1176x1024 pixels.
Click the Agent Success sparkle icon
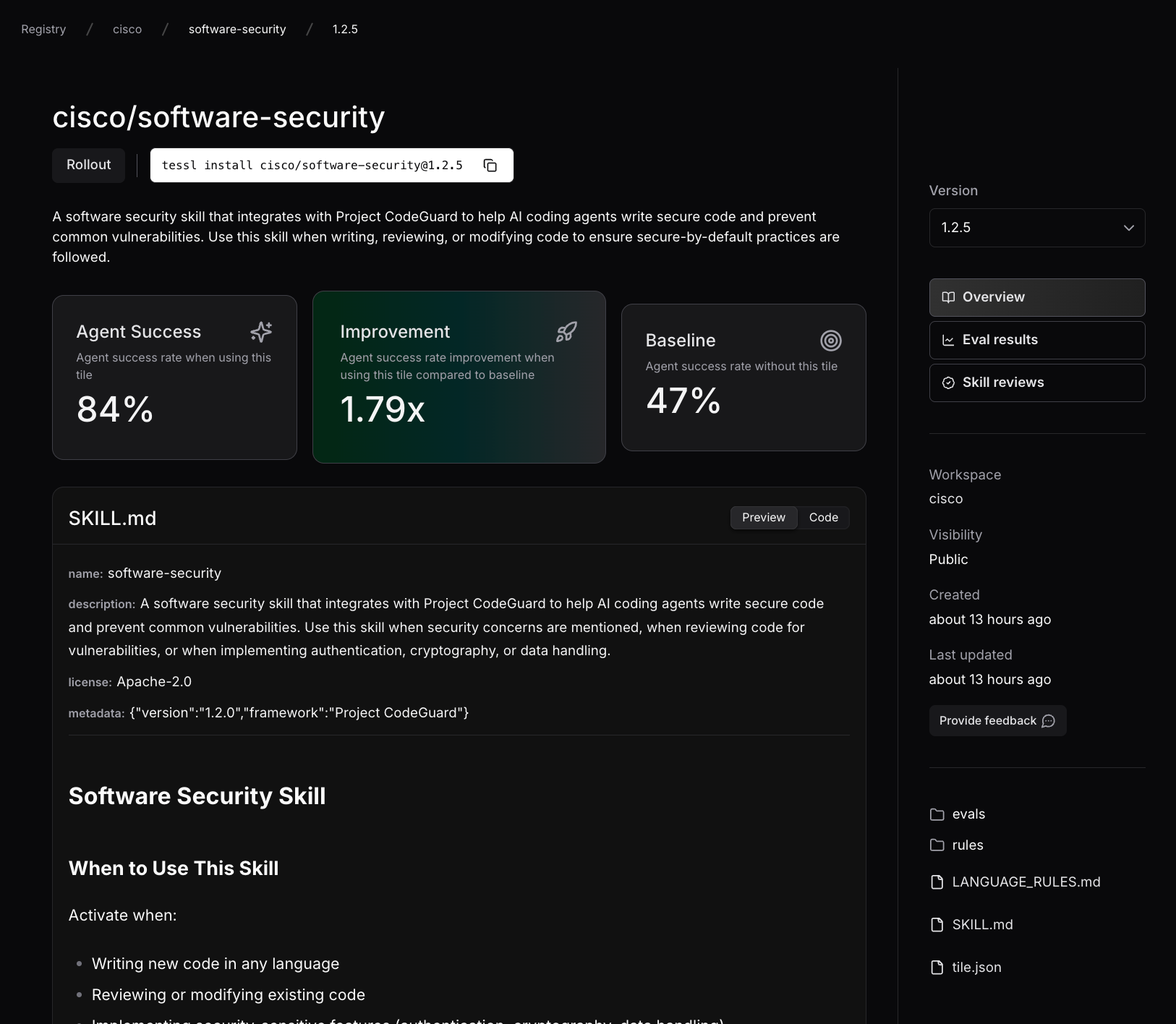pyautogui.click(x=261, y=332)
